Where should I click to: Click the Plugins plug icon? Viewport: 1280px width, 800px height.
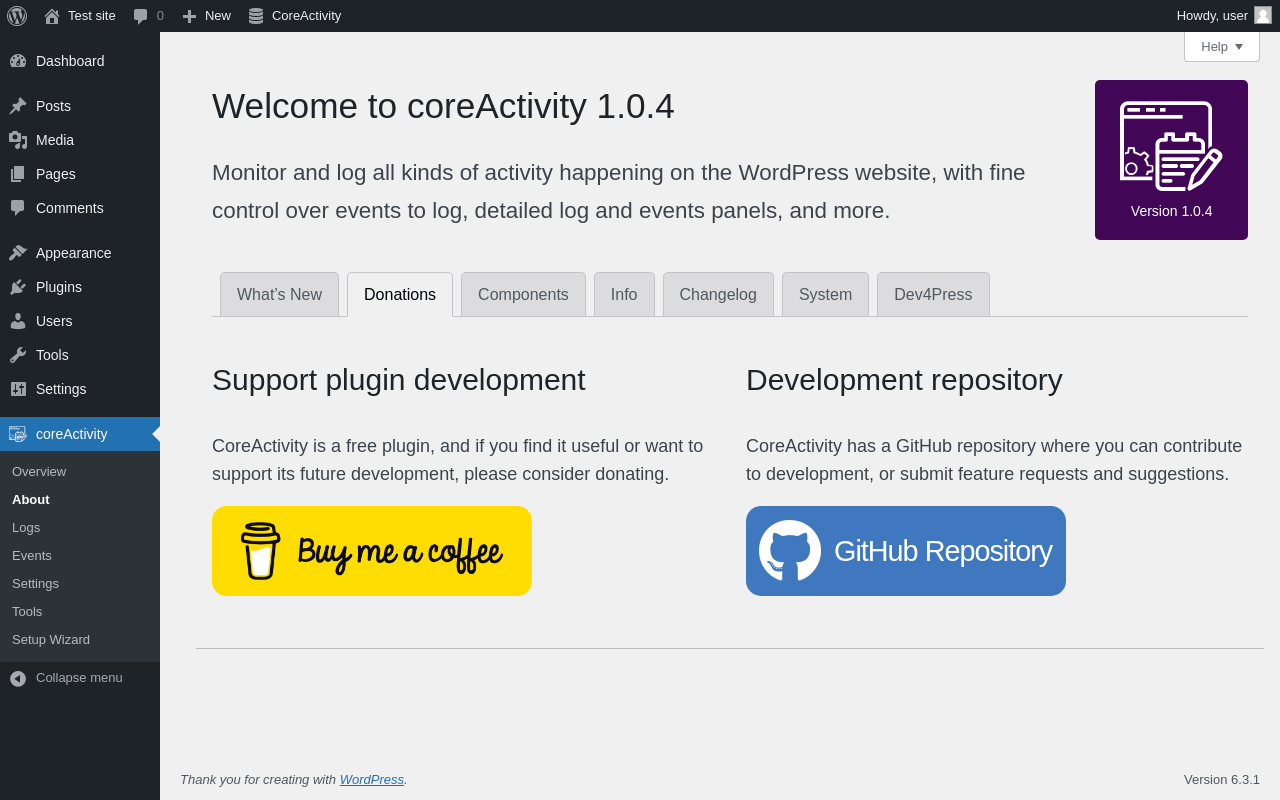(18, 287)
